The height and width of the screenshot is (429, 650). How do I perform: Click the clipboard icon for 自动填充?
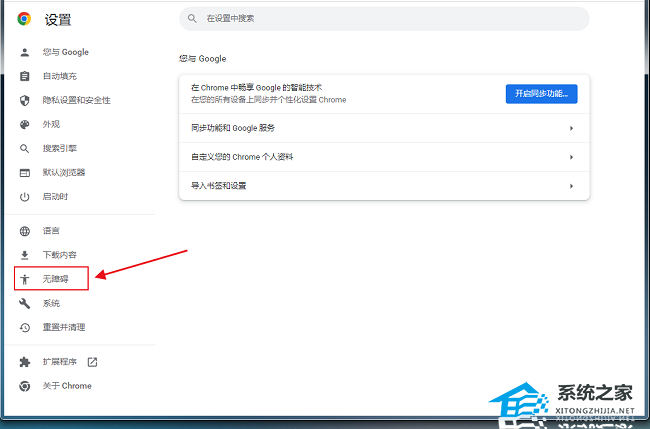click(25, 76)
